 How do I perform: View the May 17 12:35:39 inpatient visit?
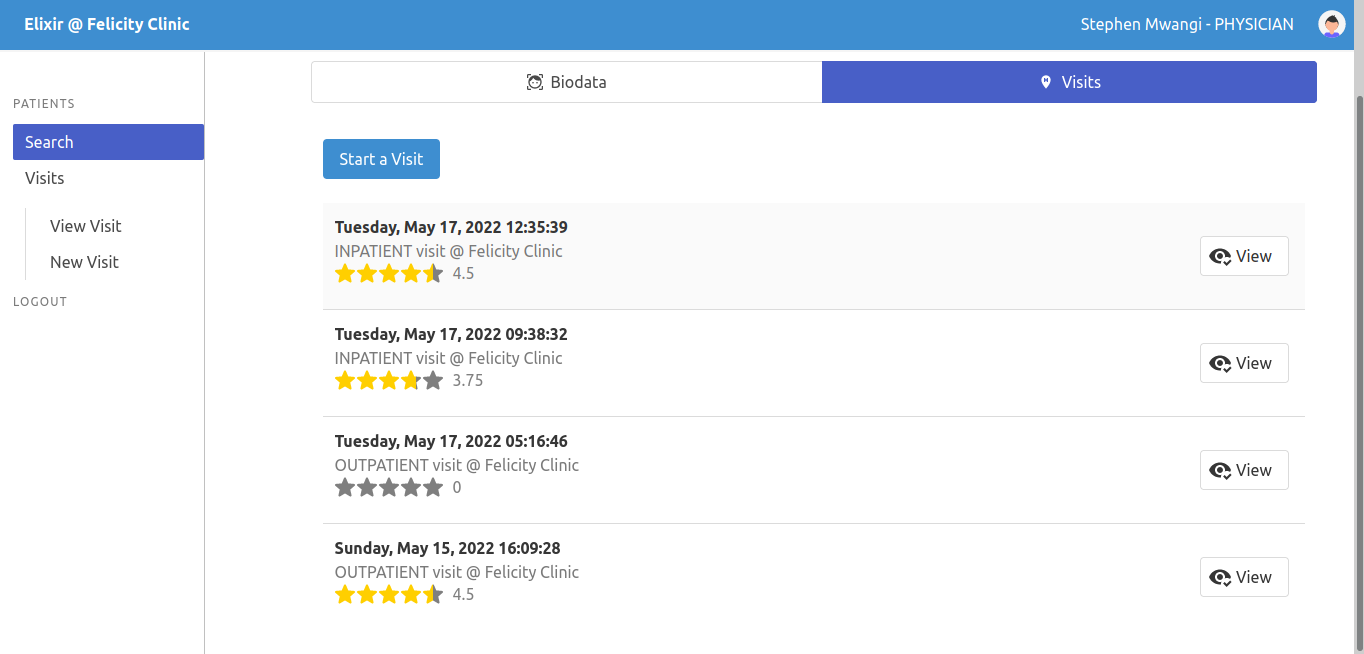coord(1244,256)
